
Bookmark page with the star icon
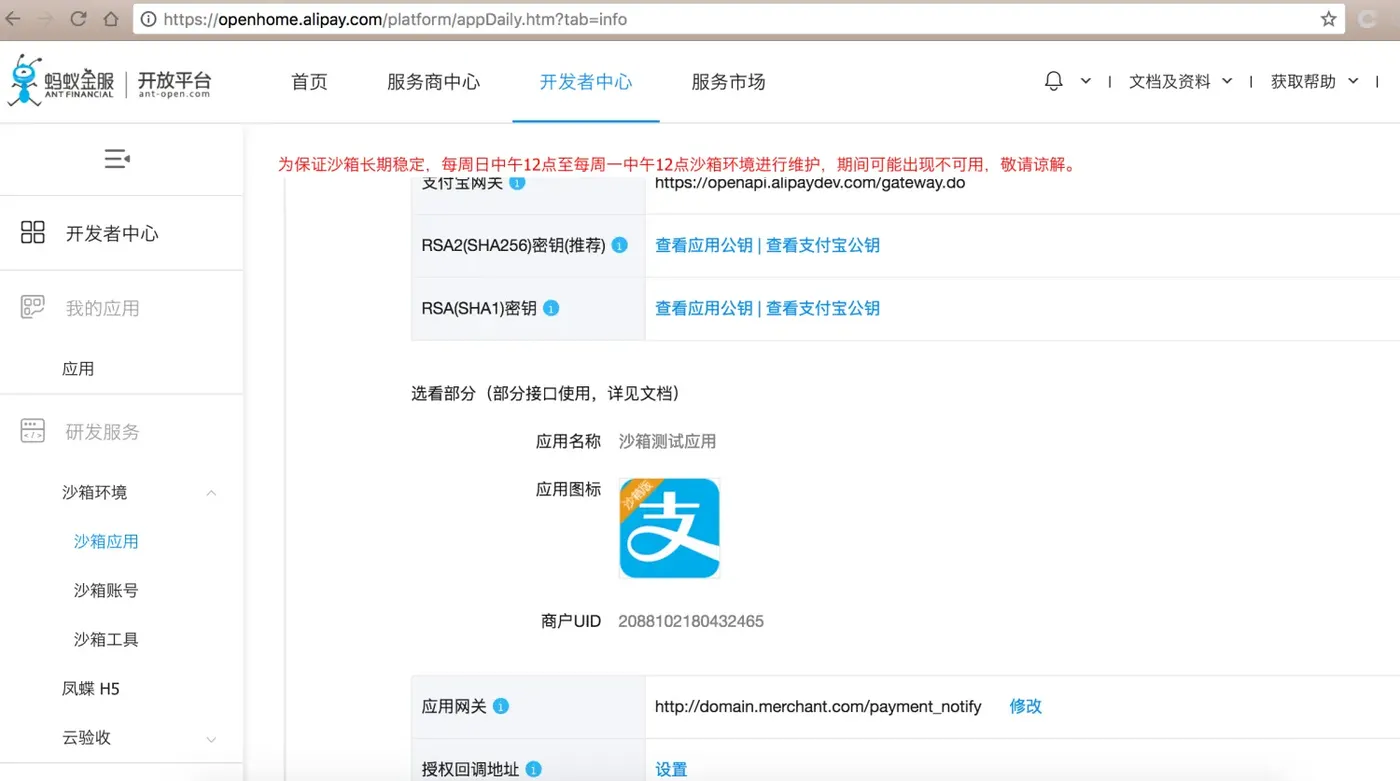click(1329, 19)
